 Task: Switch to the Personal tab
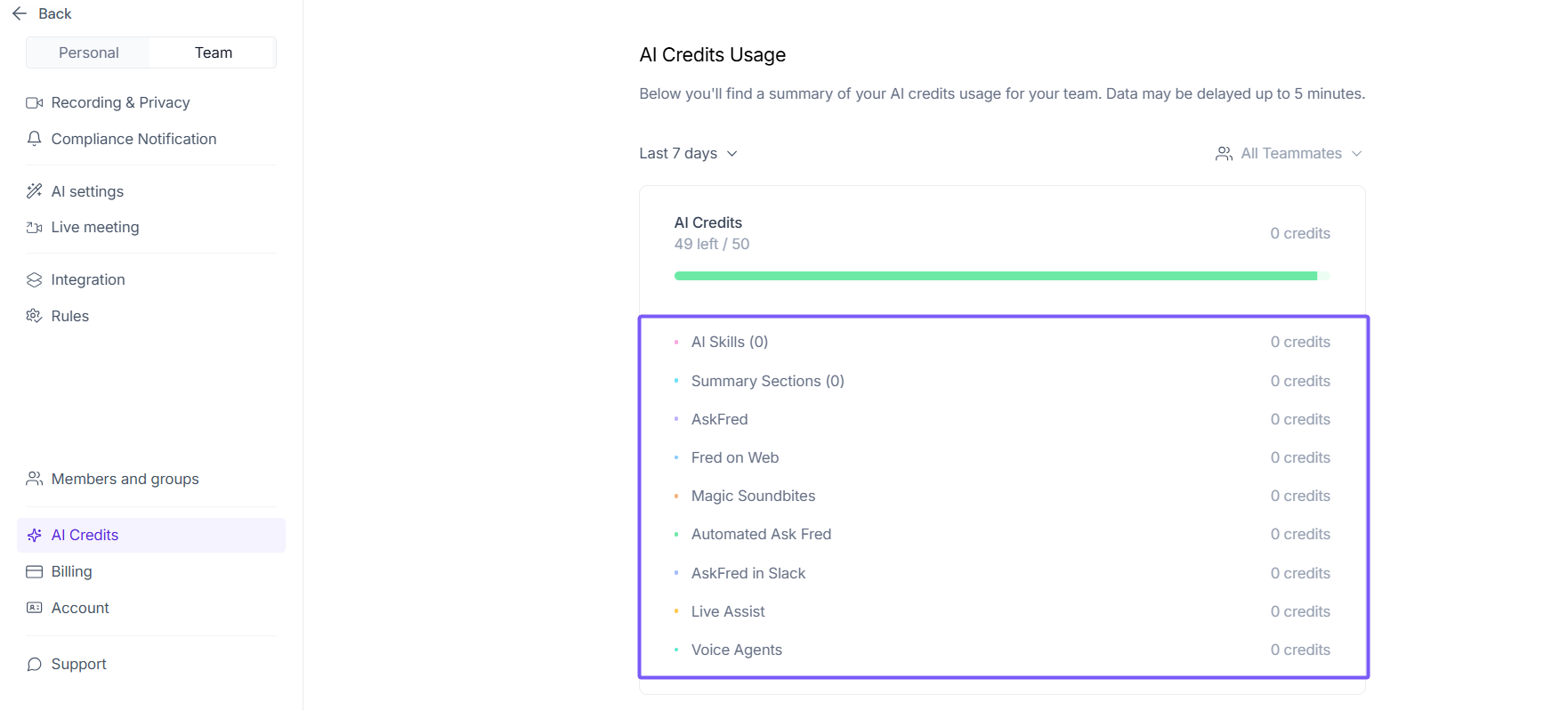click(x=89, y=53)
